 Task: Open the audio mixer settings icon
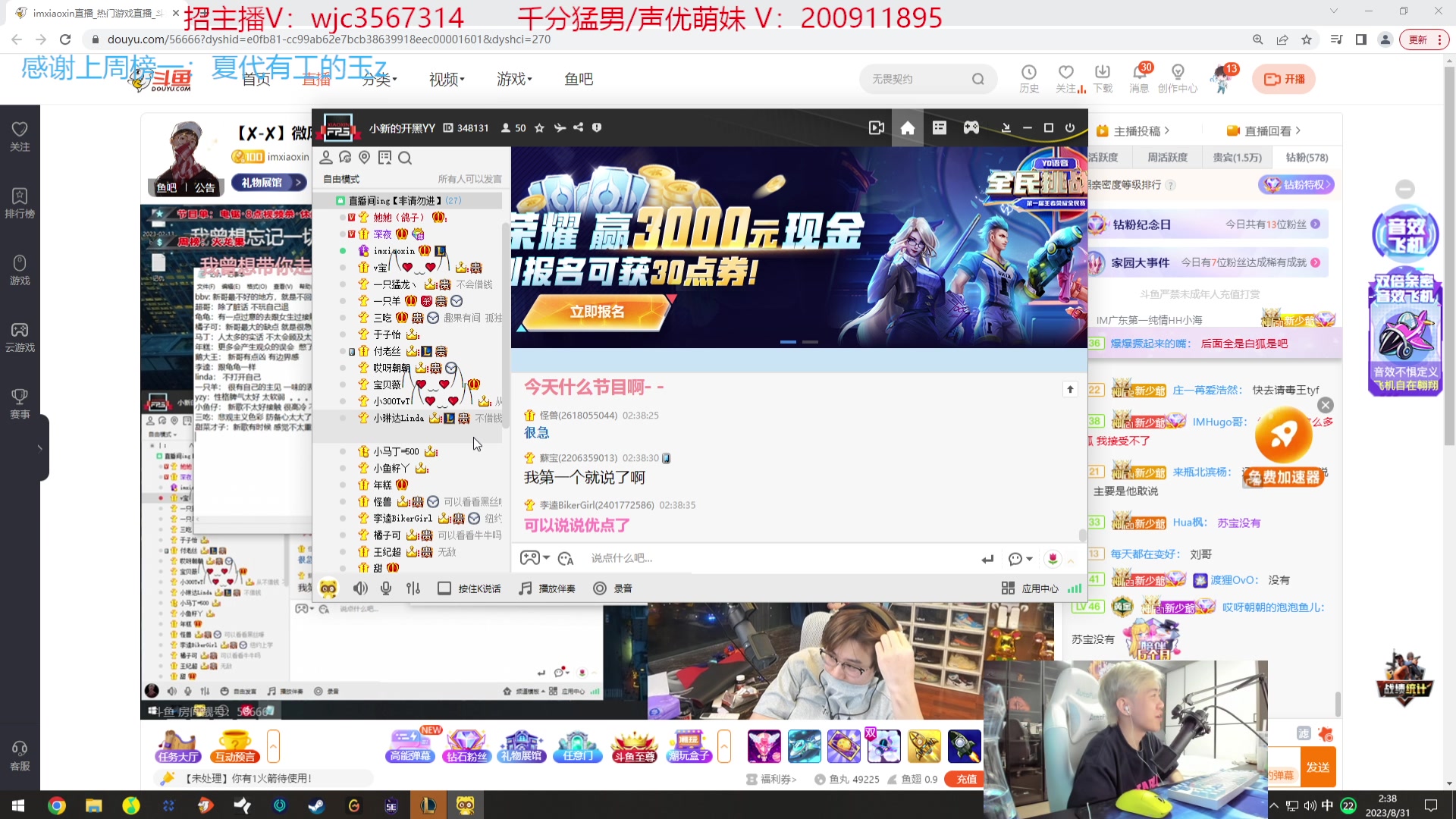click(x=413, y=588)
